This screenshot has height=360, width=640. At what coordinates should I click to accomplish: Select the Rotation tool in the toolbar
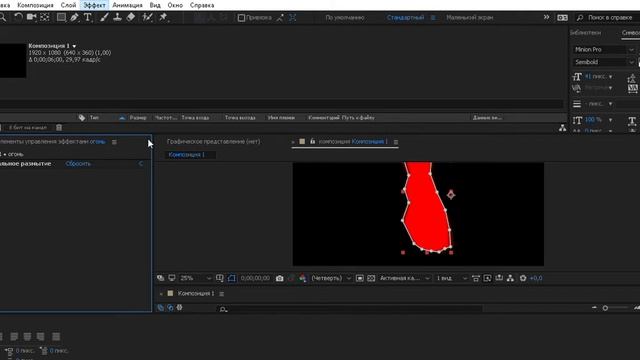(x=18, y=17)
